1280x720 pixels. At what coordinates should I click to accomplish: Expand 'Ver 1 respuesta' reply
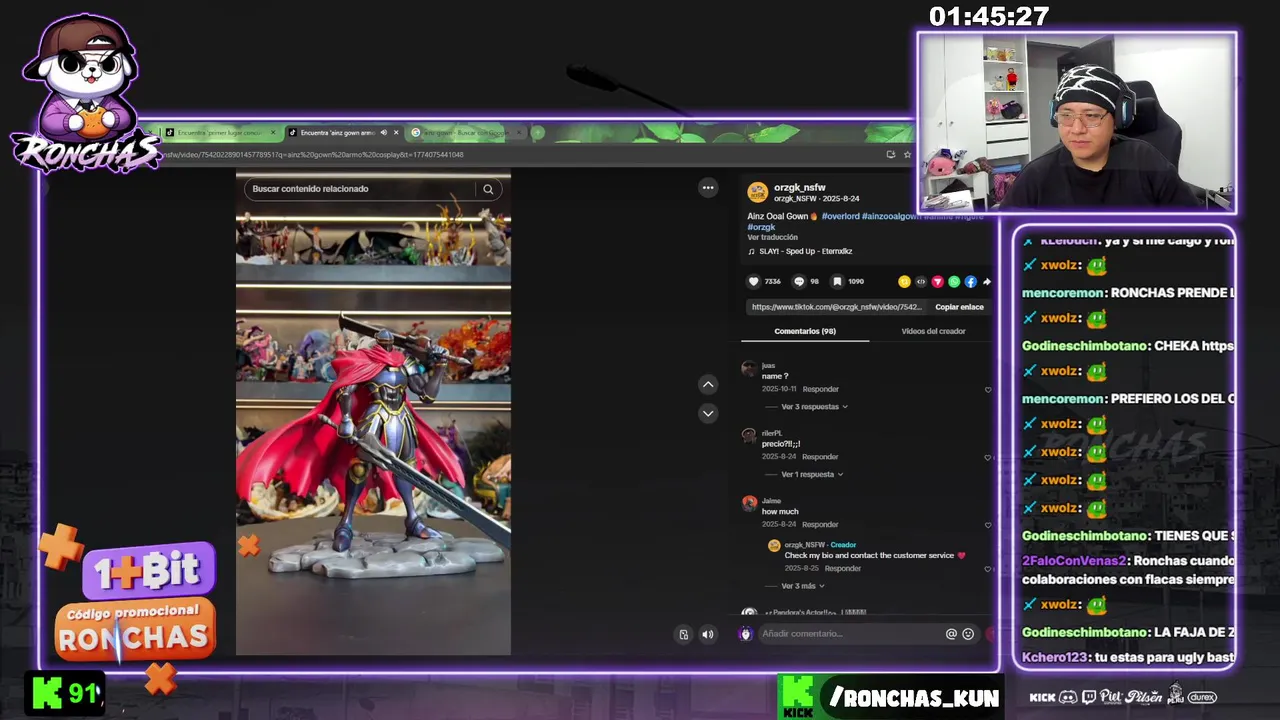pos(812,475)
